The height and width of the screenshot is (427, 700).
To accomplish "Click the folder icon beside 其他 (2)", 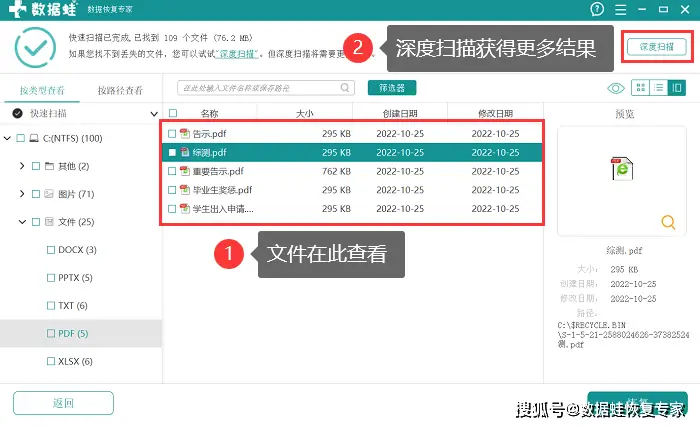I will point(50,166).
